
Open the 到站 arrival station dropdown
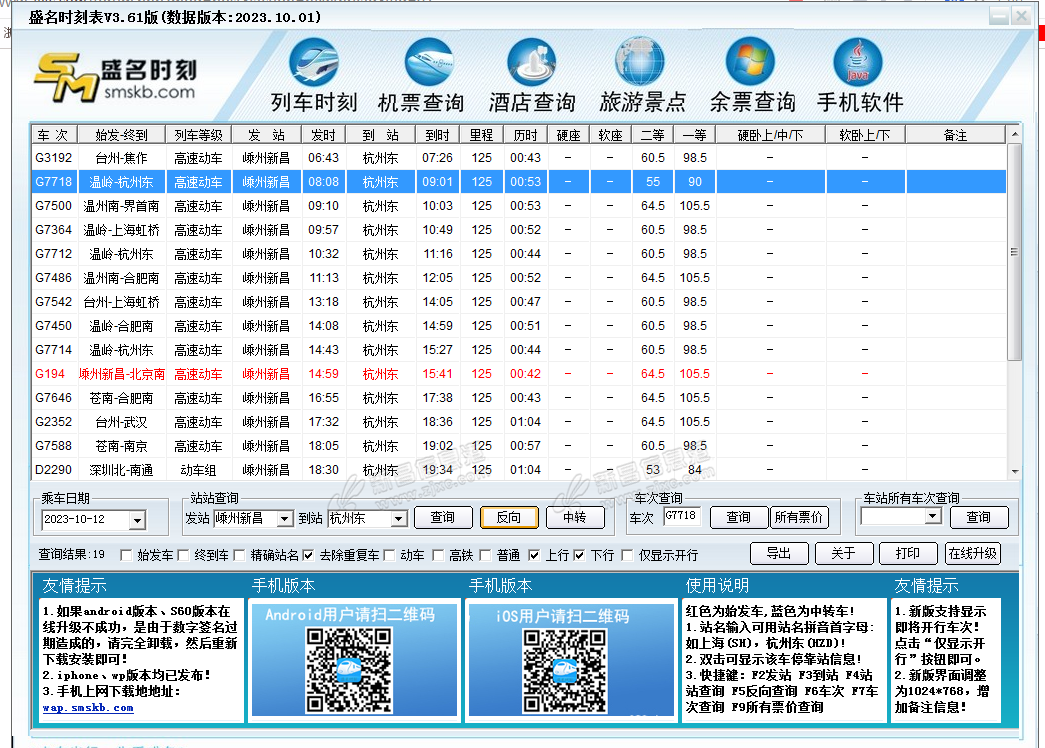398,518
